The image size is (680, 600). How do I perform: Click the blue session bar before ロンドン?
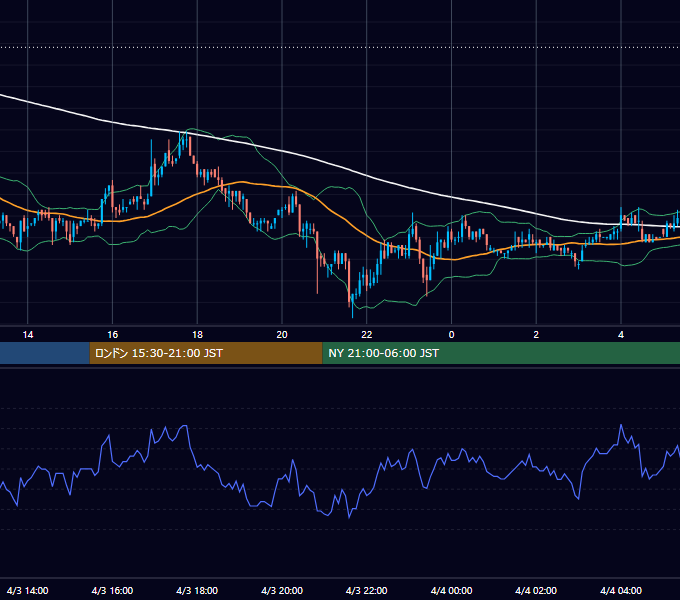pyautogui.click(x=45, y=353)
